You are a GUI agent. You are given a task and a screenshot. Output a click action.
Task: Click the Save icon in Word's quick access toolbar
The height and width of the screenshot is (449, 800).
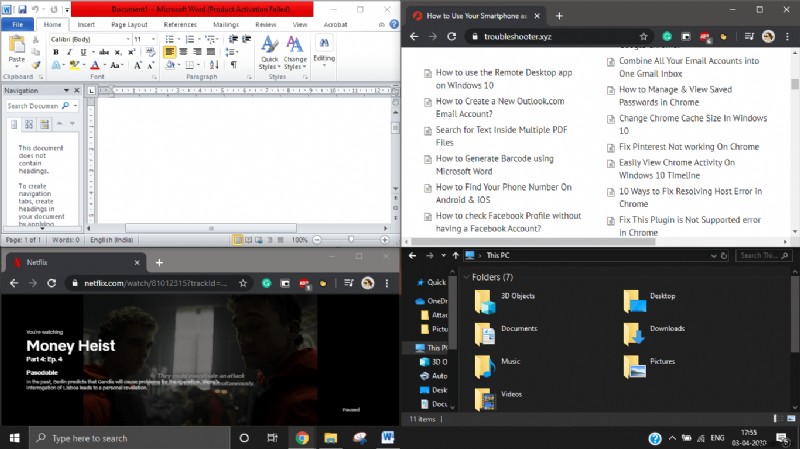tap(21, 8)
